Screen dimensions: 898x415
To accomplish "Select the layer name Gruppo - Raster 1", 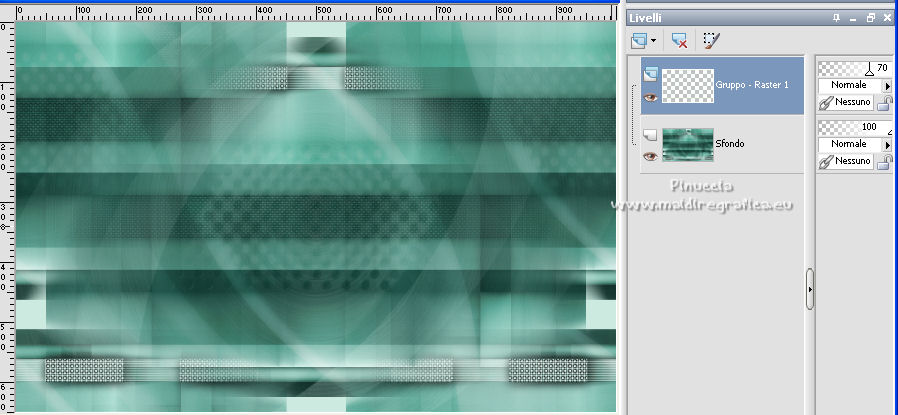I will [752, 85].
